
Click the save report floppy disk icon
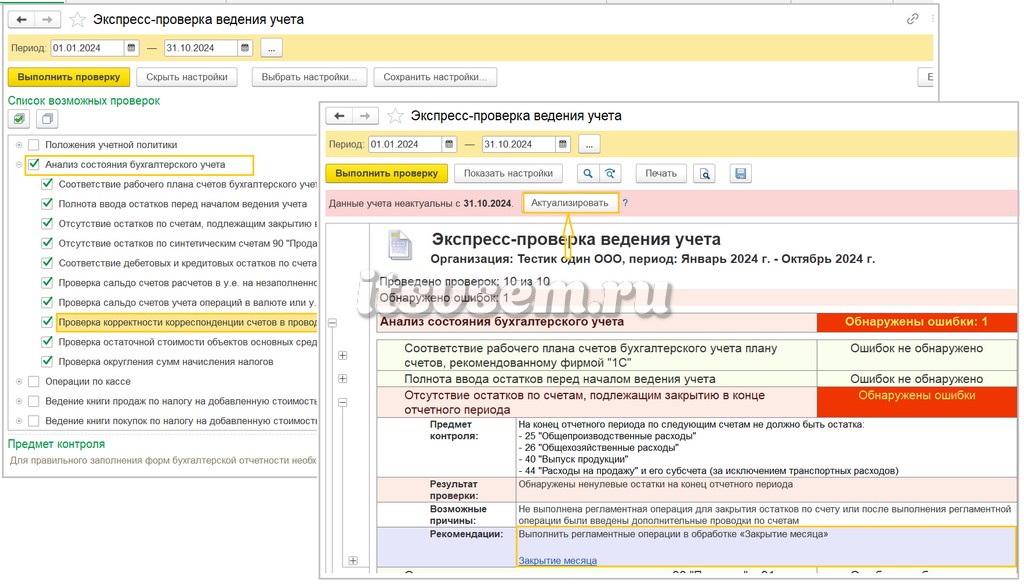pyautogui.click(x=740, y=174)
